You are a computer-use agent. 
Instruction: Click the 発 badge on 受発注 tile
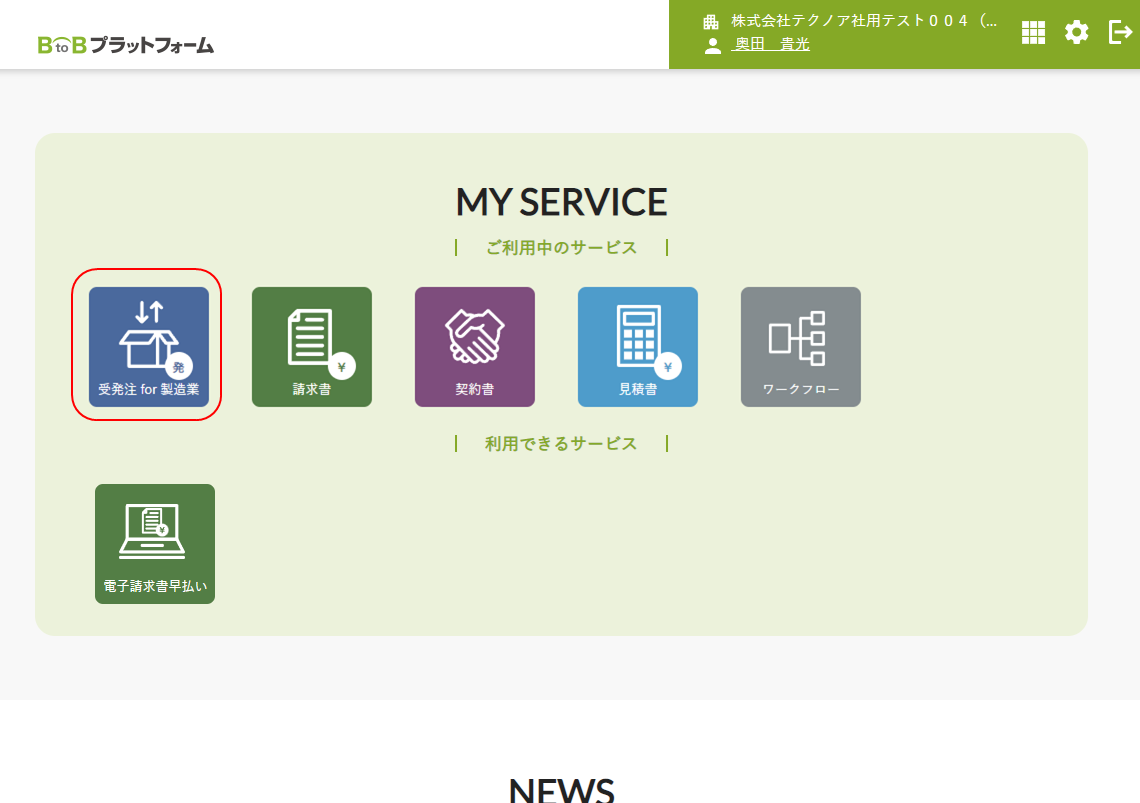pyautogui.click(x=178, y=367)
